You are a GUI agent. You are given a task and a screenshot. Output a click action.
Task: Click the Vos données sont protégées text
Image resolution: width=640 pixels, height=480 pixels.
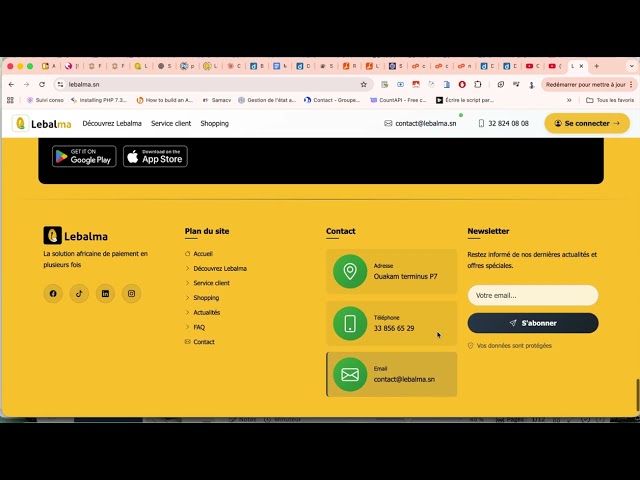514,345
